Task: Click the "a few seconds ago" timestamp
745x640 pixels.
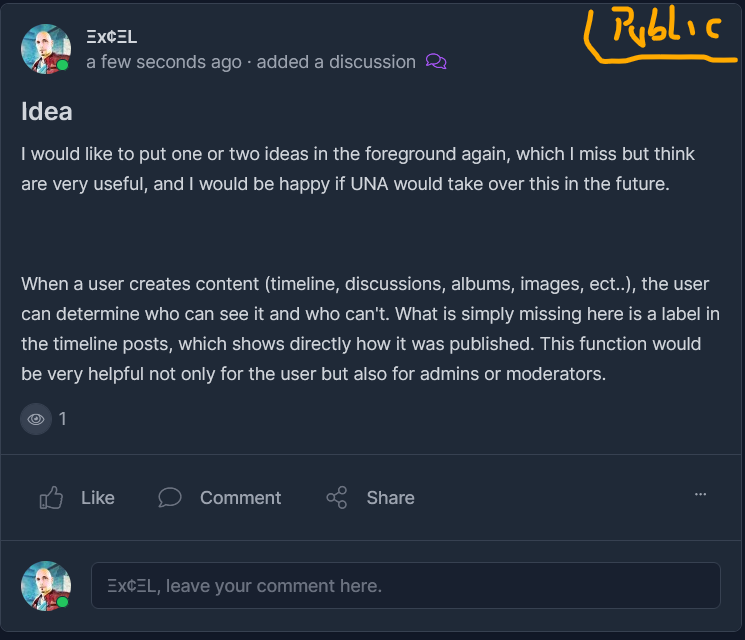Action: tap(164, 62)
